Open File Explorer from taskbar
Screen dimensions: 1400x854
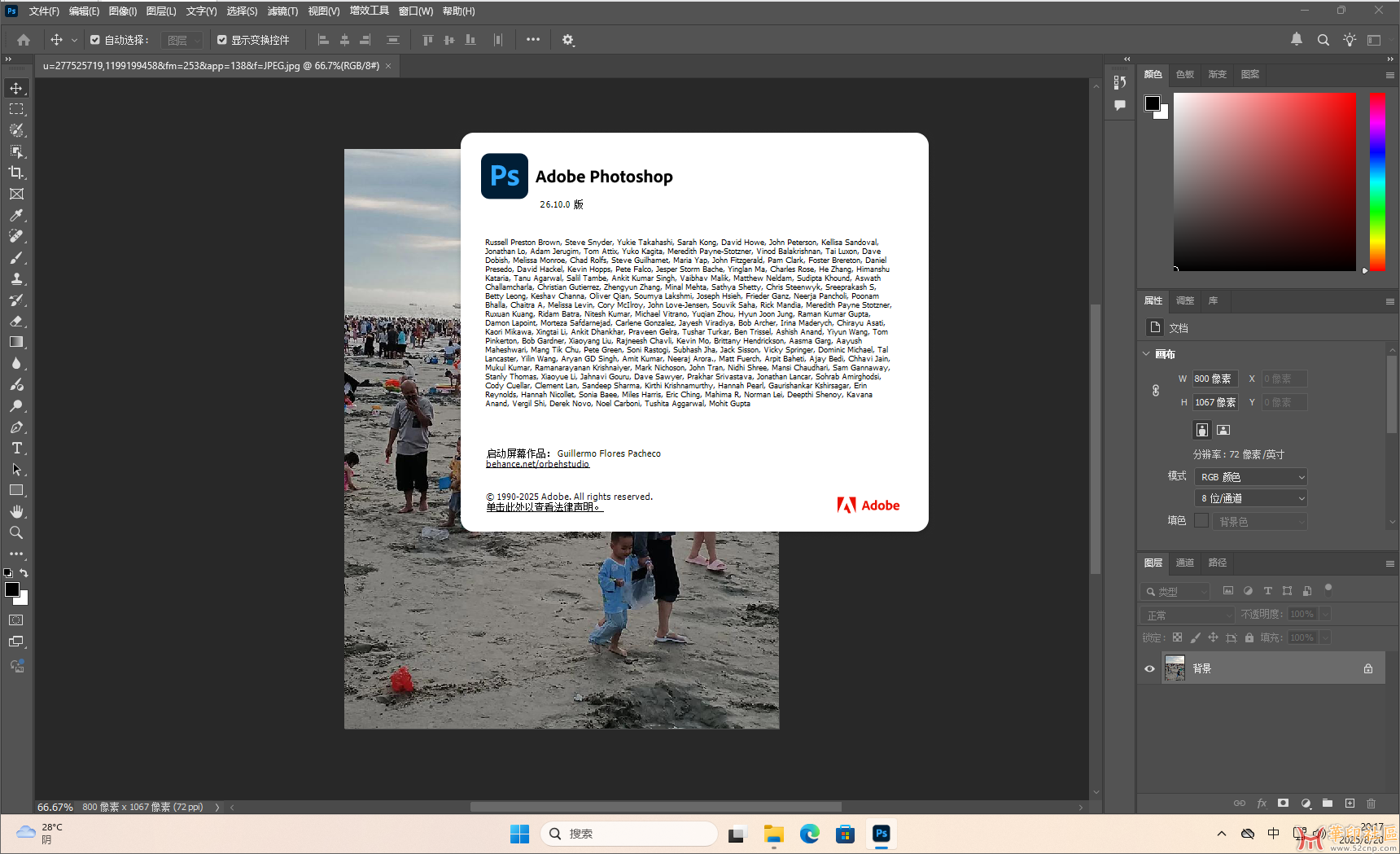pos(773,834)
